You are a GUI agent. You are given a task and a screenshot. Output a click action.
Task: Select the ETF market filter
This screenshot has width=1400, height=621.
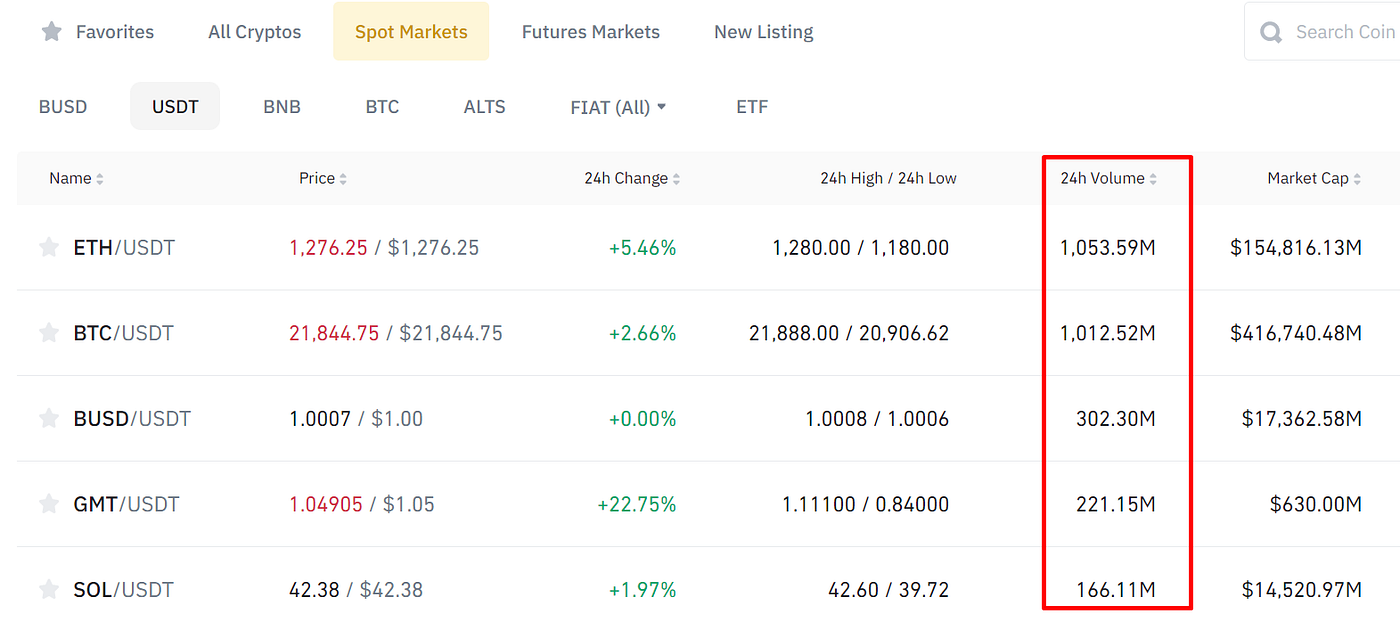(x=752, y=107)
